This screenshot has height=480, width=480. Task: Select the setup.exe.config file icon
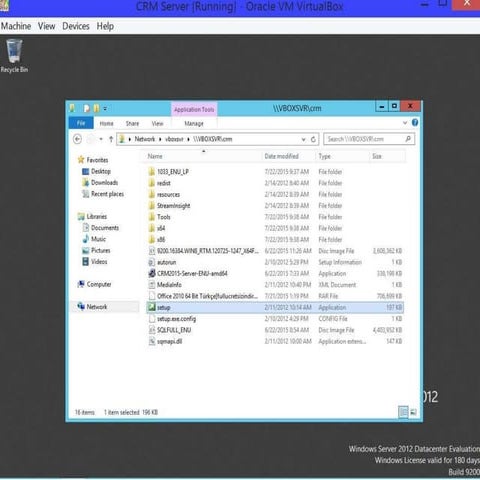[152, 319]
